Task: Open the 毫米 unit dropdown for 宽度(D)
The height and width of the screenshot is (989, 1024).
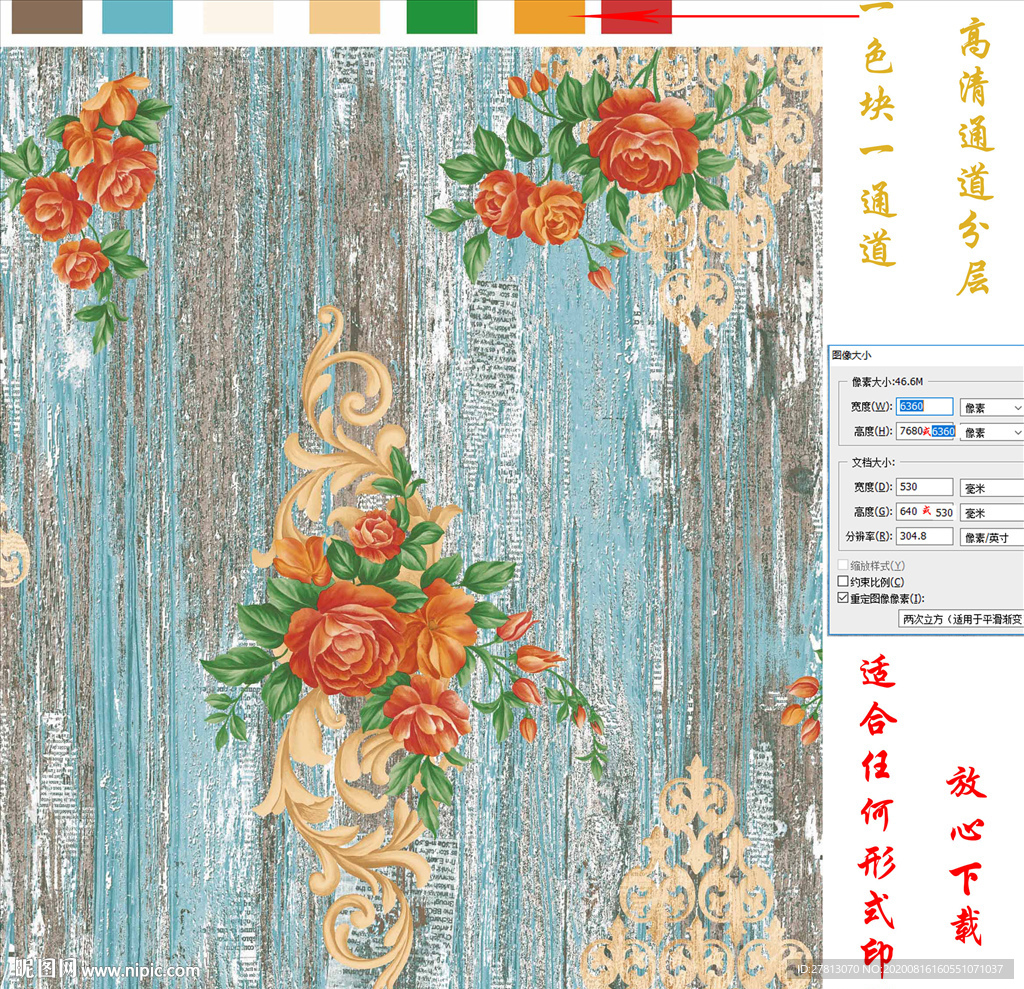Action: (x=991, y=488)
